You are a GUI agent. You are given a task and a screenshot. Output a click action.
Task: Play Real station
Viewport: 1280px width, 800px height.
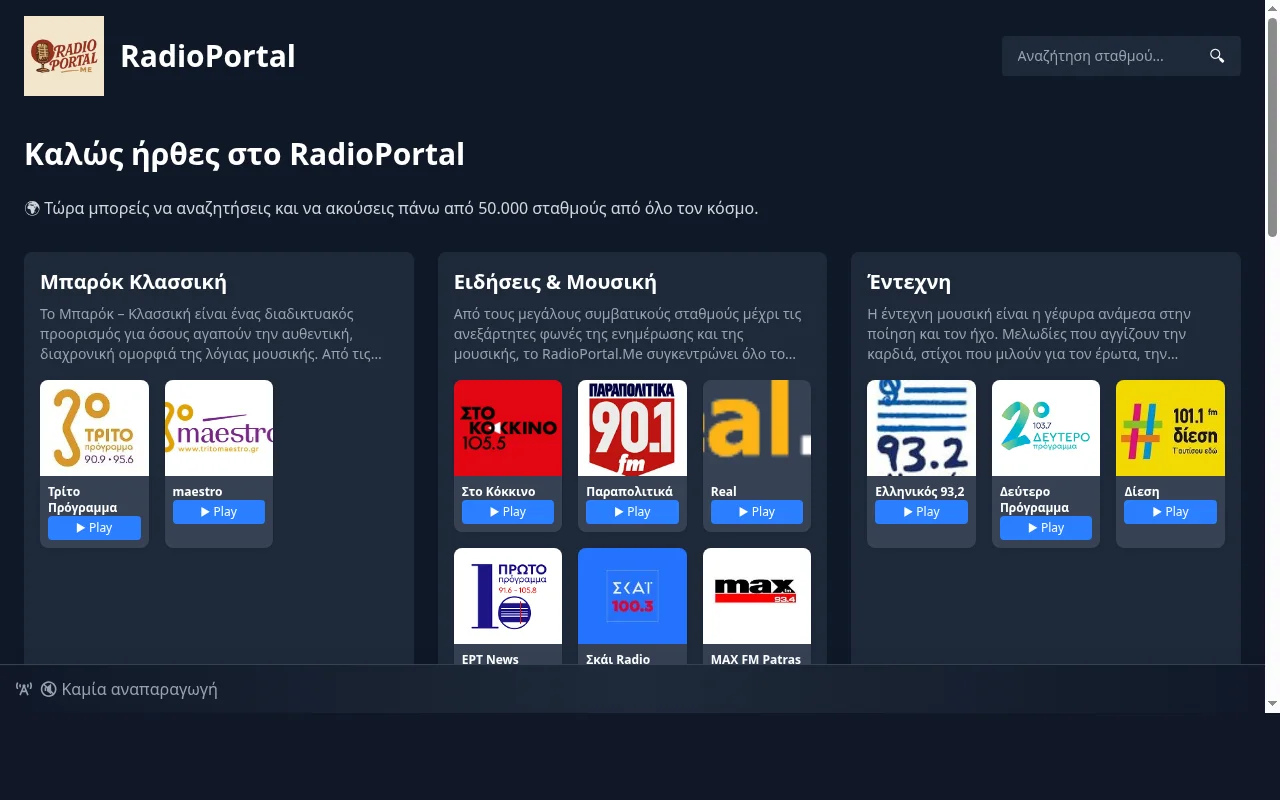tap(757, 512)
